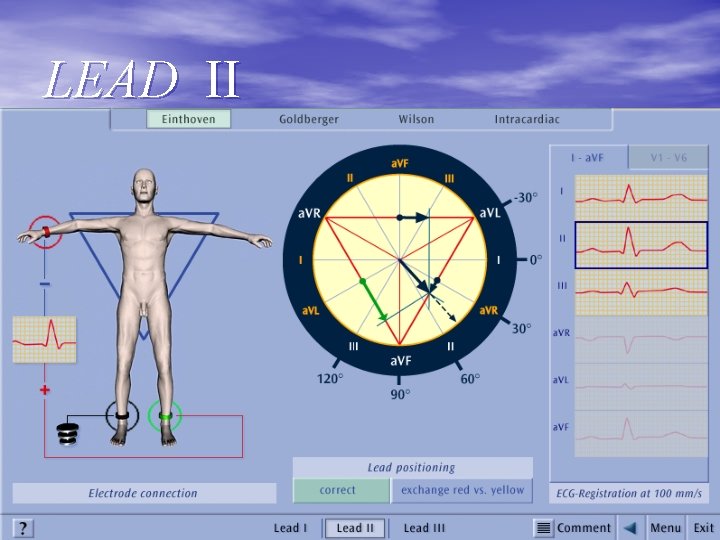720x540 pixels.
Task: Click orange aVF label at circle top
Action: coord(399,163)
